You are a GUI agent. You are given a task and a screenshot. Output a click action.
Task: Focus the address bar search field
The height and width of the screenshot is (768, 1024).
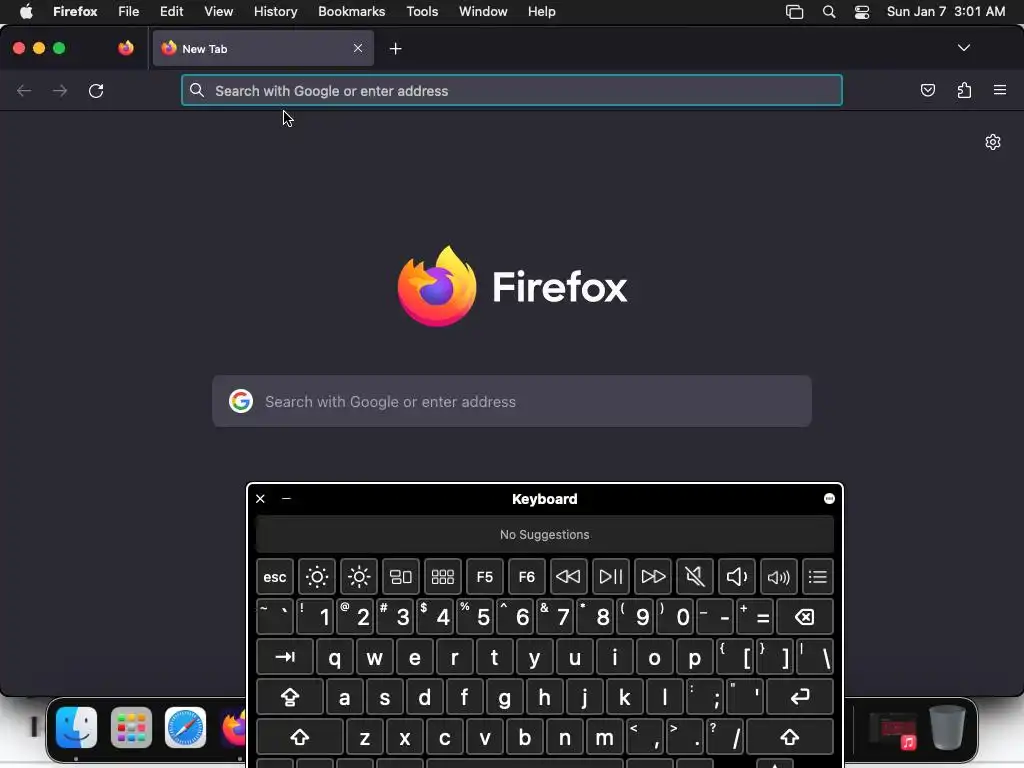(511, 91)
